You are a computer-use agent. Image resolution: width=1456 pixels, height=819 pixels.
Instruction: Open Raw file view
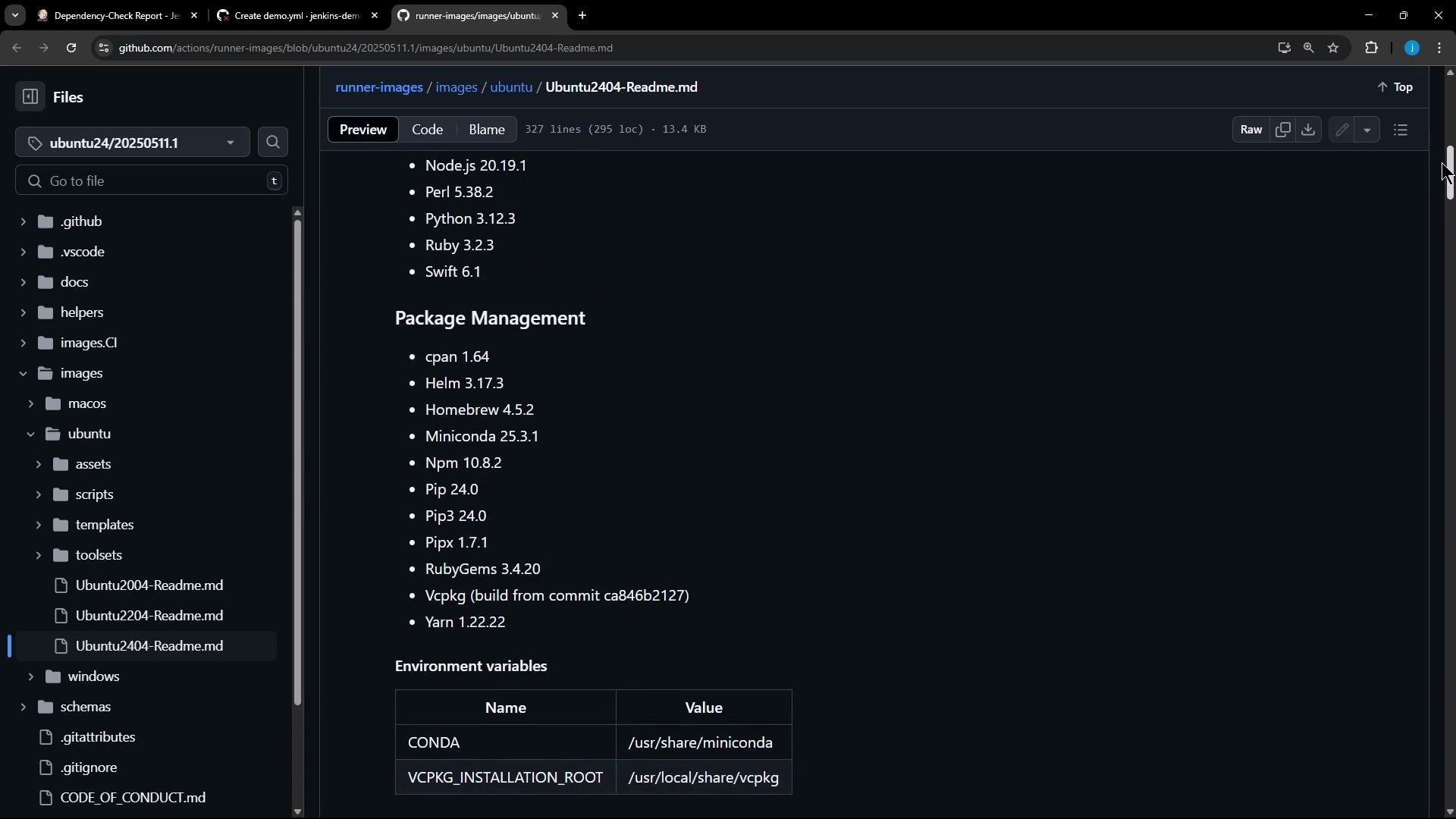[x=1251, y=130]
